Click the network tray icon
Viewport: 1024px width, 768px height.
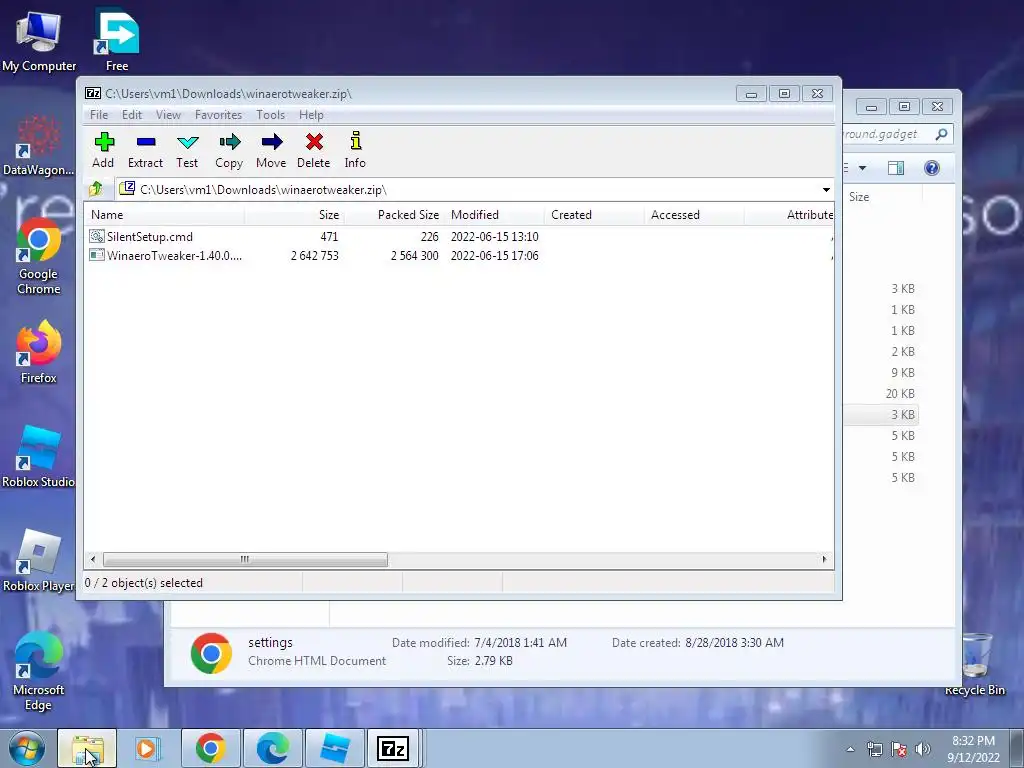click(x=874, y=749)
